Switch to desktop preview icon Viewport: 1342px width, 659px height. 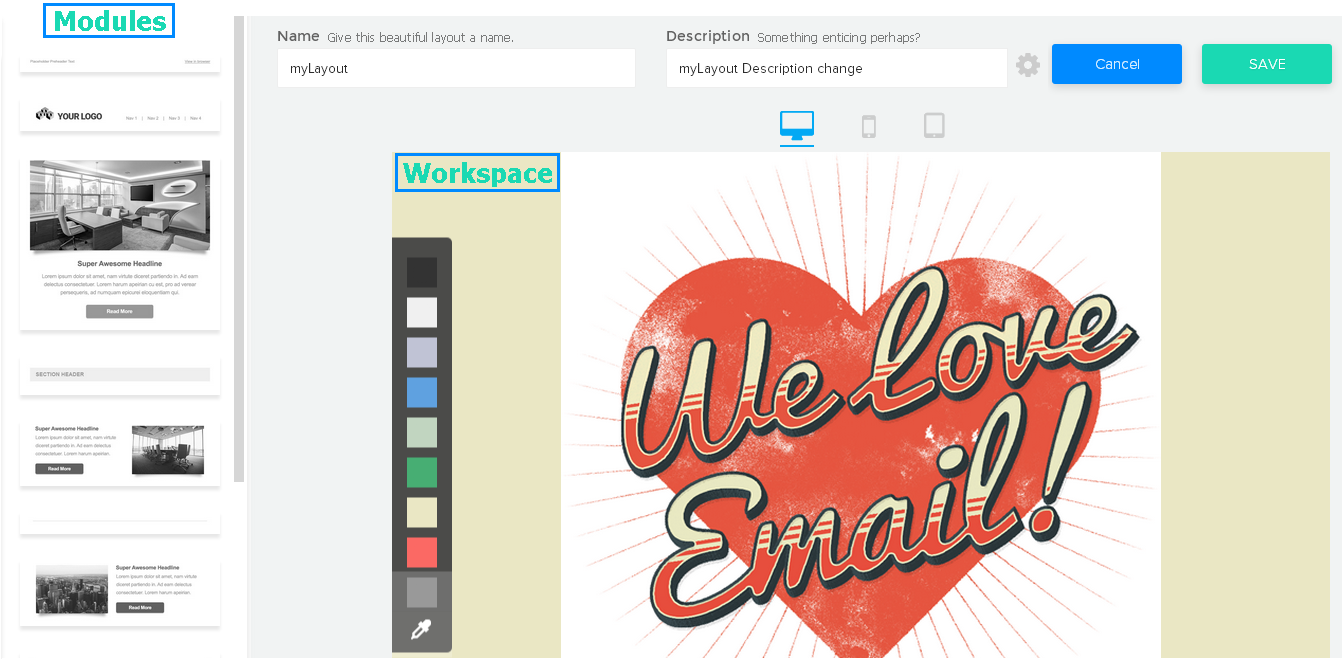[797, 126]
